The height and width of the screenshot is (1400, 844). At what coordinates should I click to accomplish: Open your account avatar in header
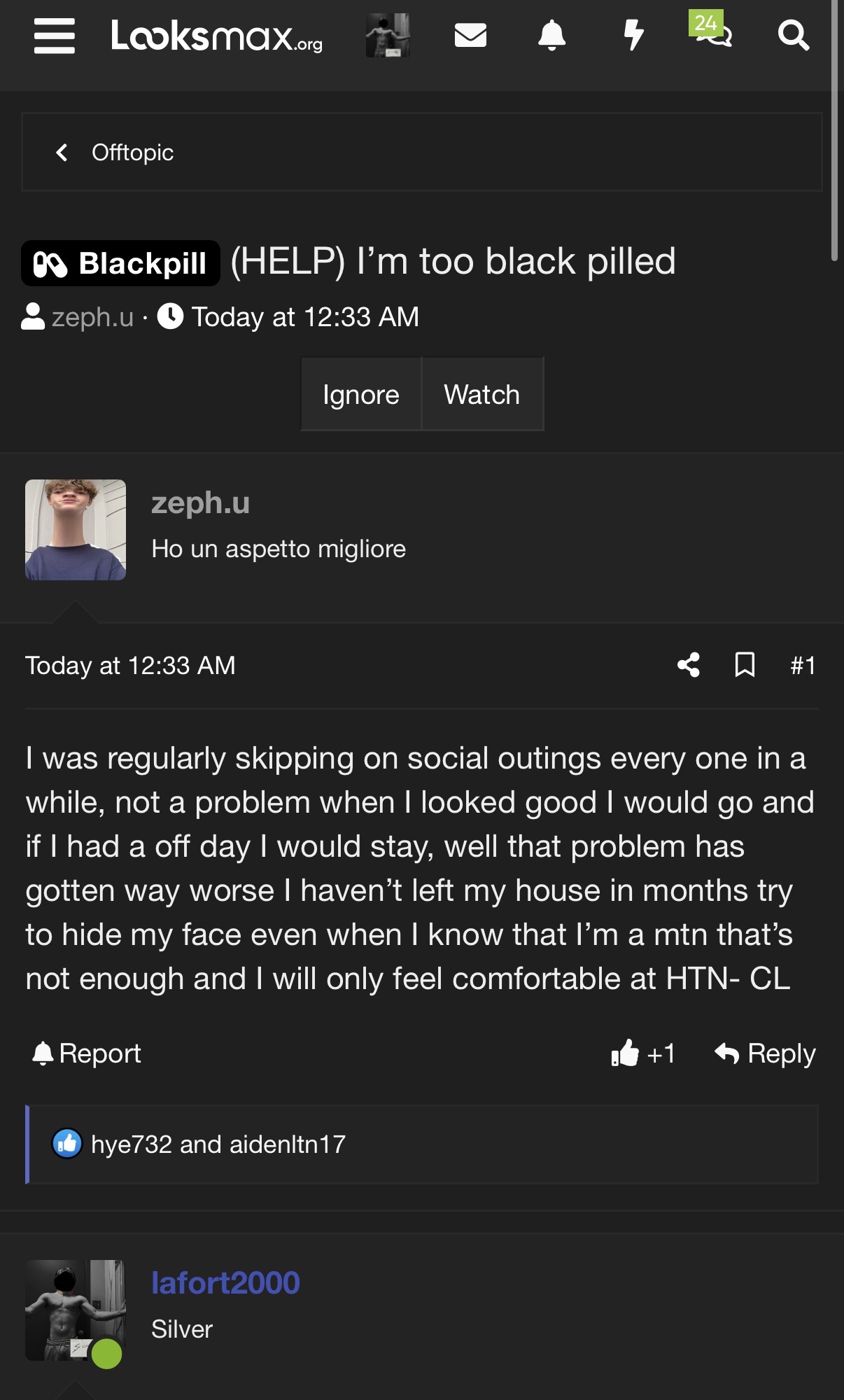[388, 35]
